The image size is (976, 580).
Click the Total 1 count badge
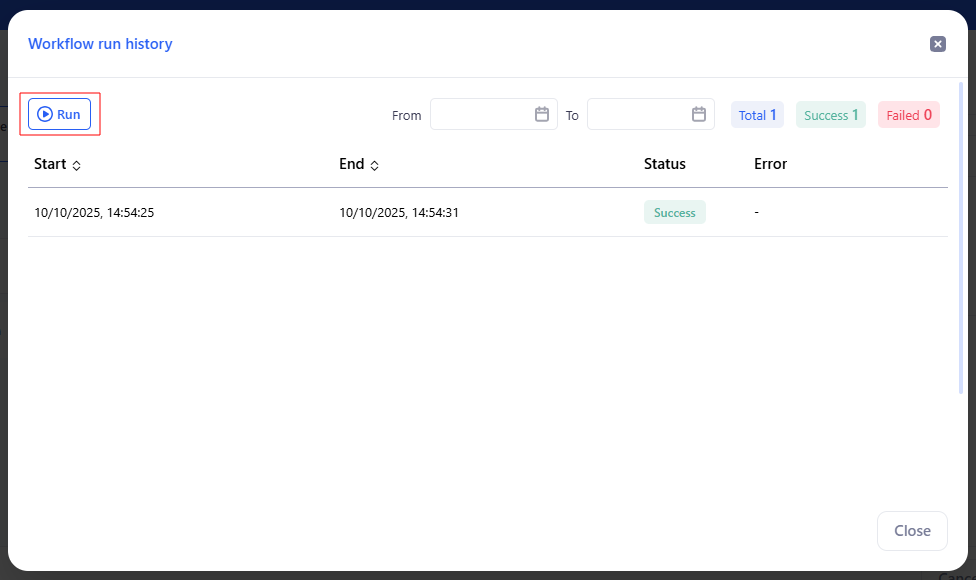(x=757, y=114)
